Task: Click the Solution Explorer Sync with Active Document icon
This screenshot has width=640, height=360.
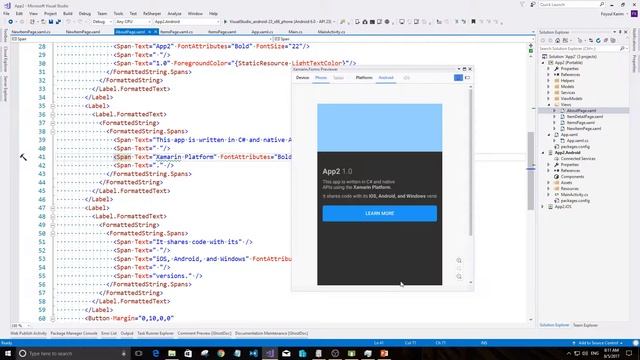Action: (x=591, y=40)
